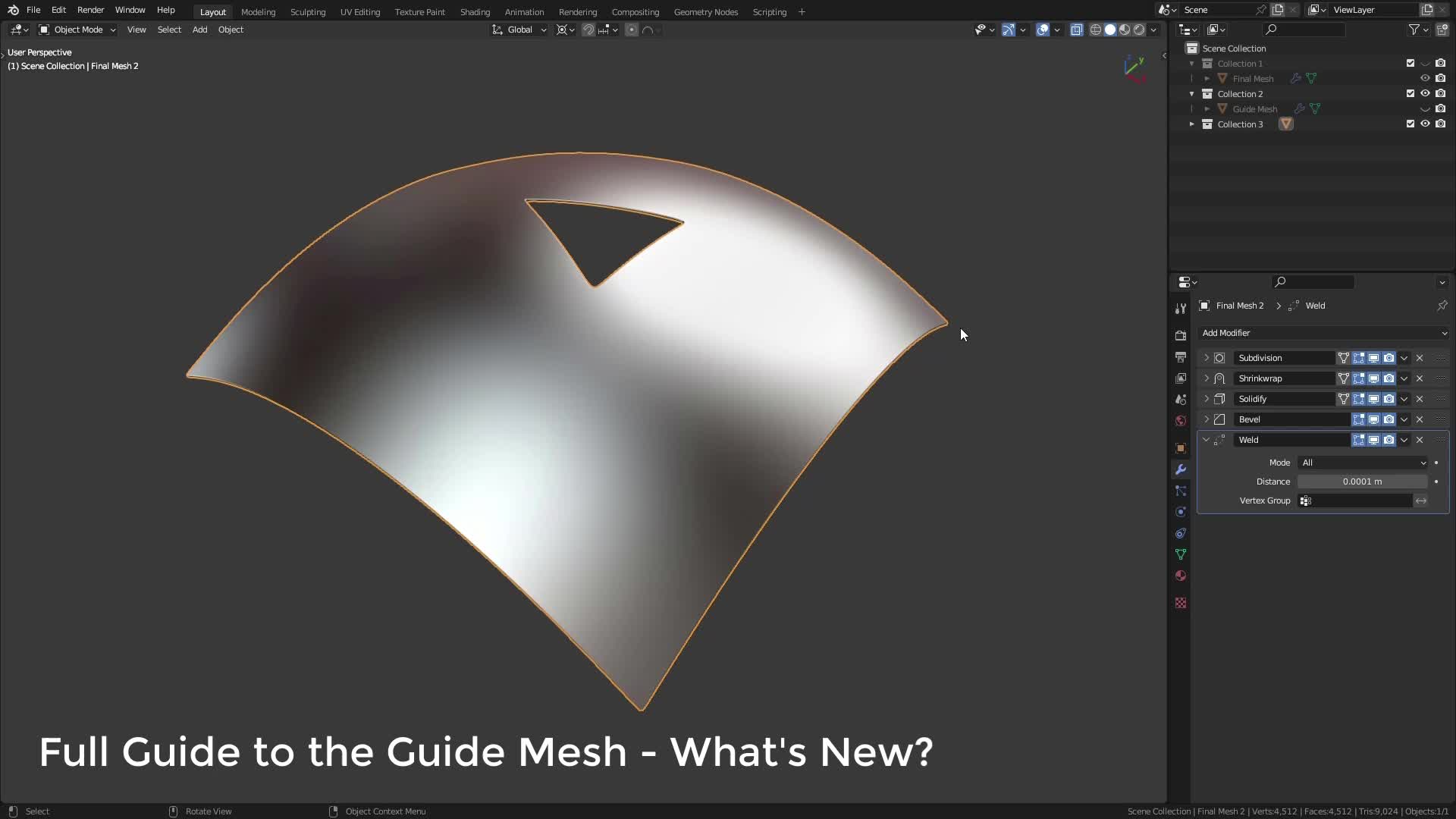Disable Solidify modifier in renders
Viewport: 1456px width, 819px height.
point(1389,399)
